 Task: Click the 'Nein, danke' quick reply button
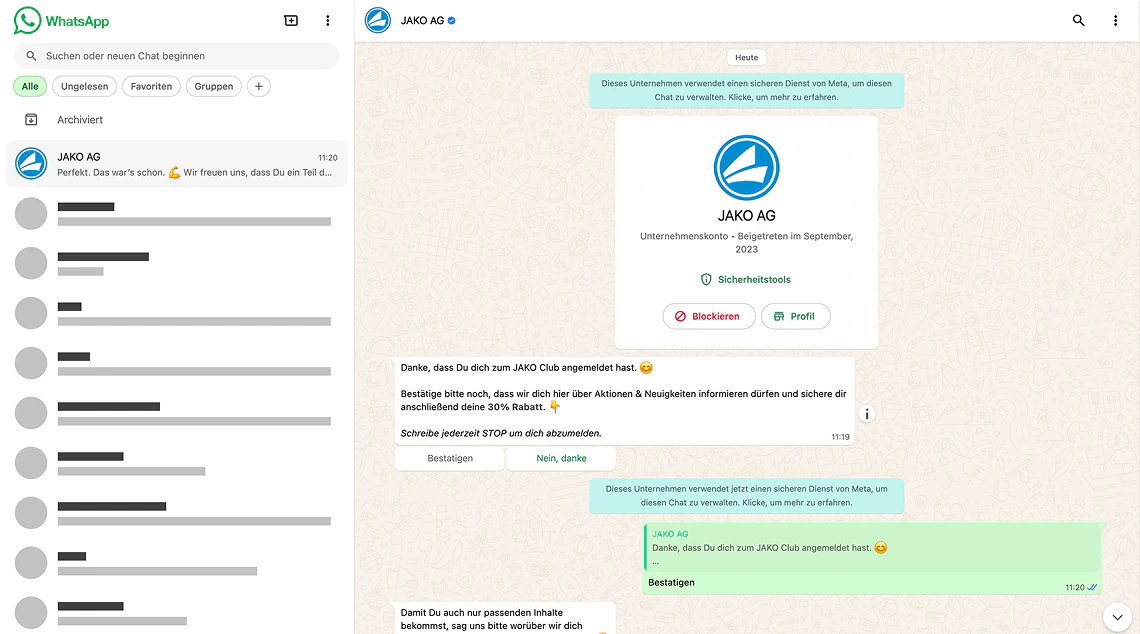click(x=561, y=458)
